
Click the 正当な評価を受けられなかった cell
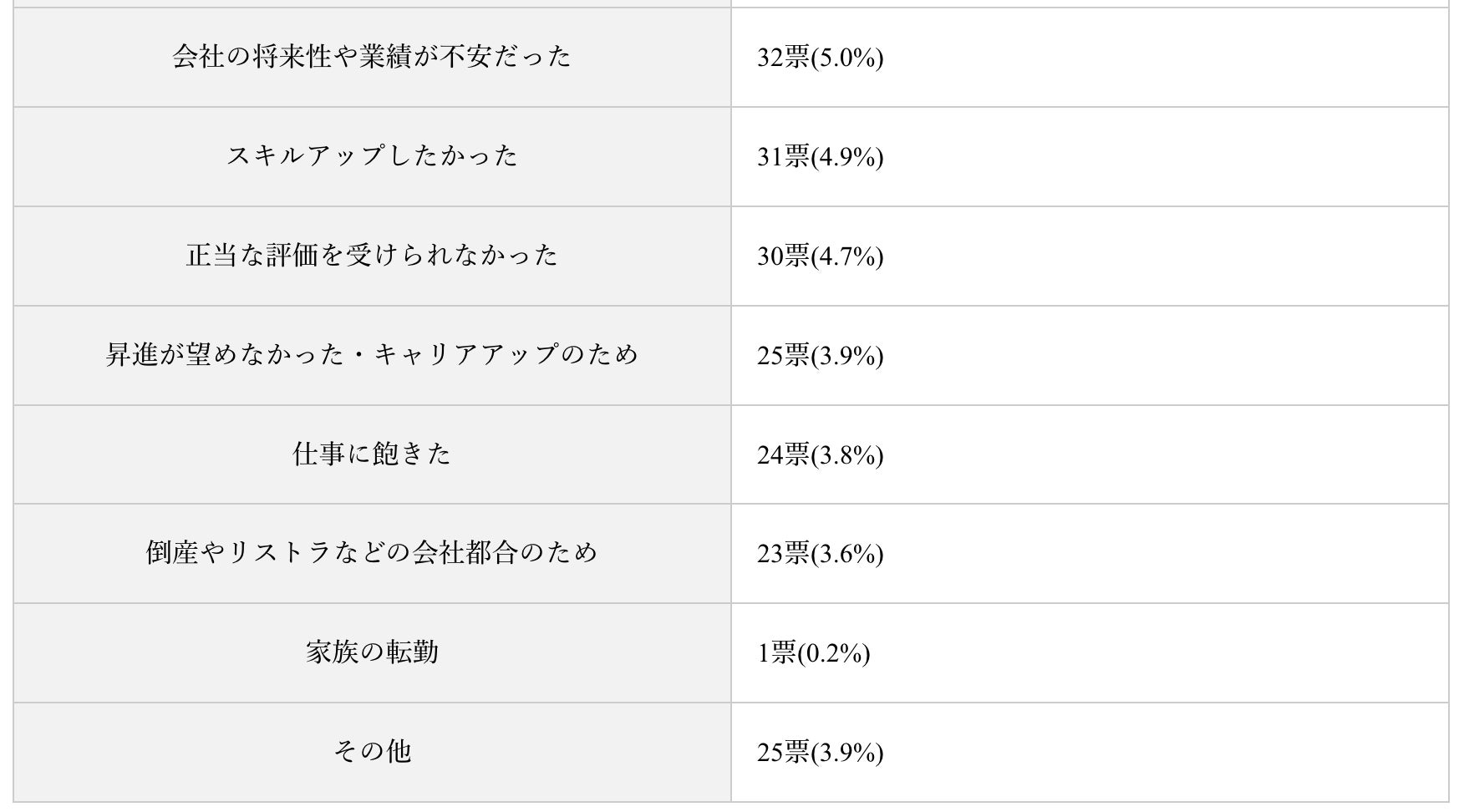pyautogui.click(x=372, y=256)
